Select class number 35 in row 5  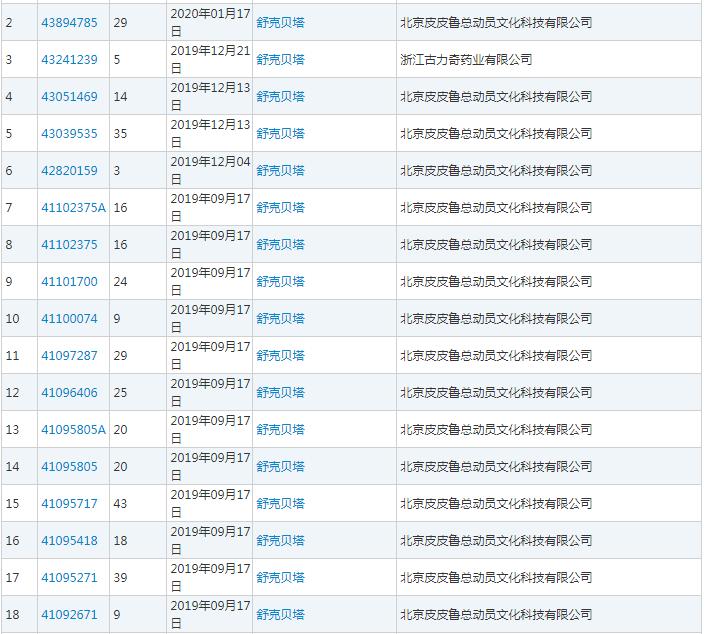pyautogui.click(x=120, y=134)
